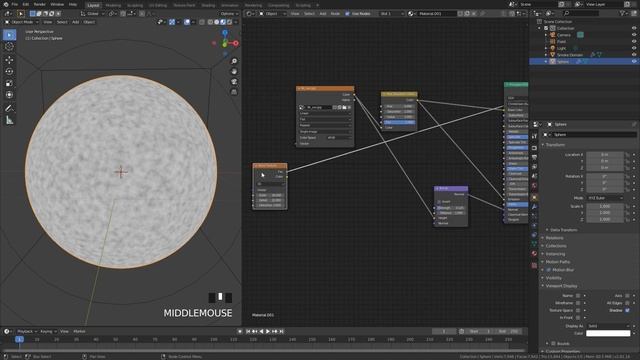Select the Scale tool
The image size is (640, 360).
[9, 83]
